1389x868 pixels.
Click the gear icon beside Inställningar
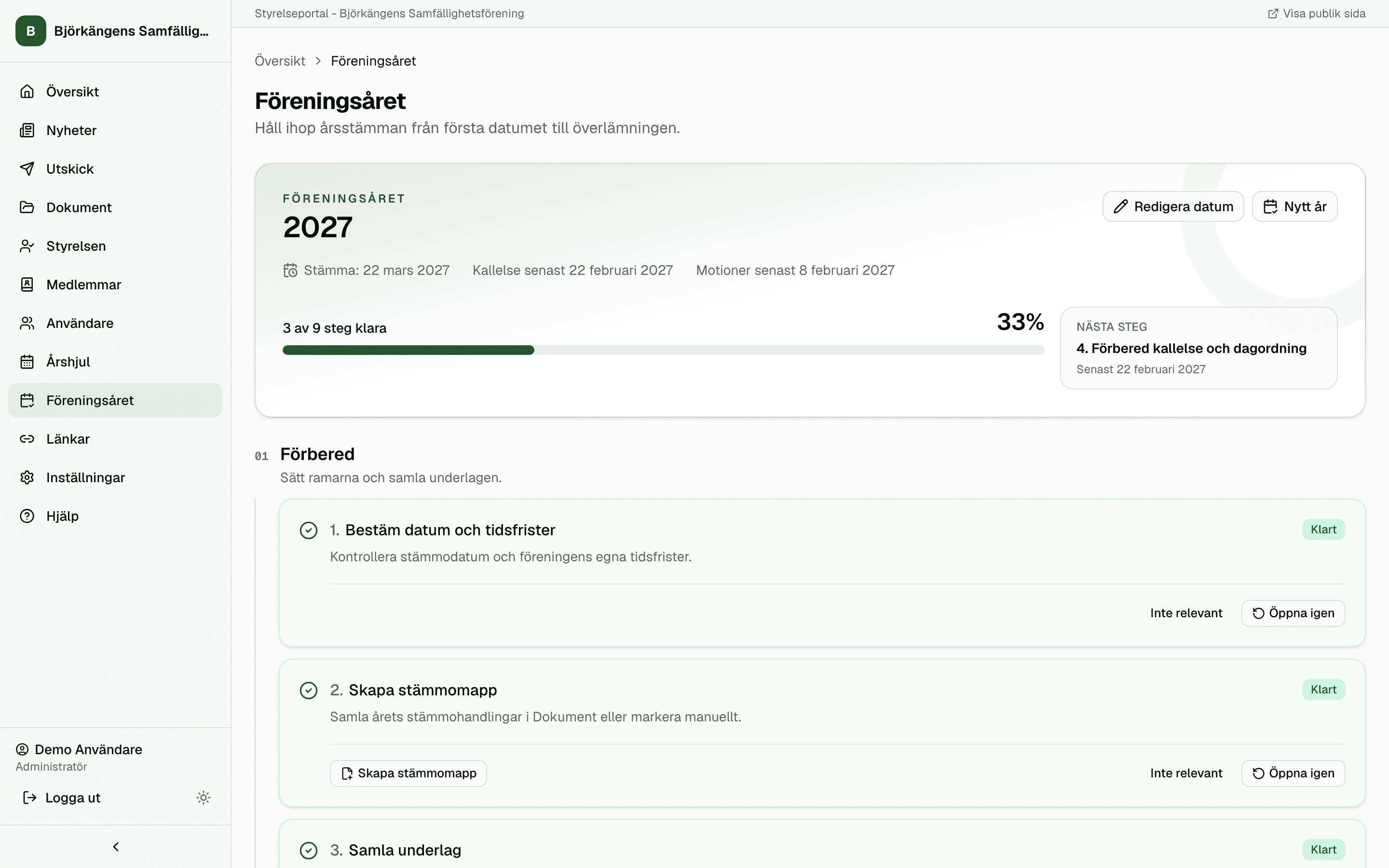coord(27,477)
